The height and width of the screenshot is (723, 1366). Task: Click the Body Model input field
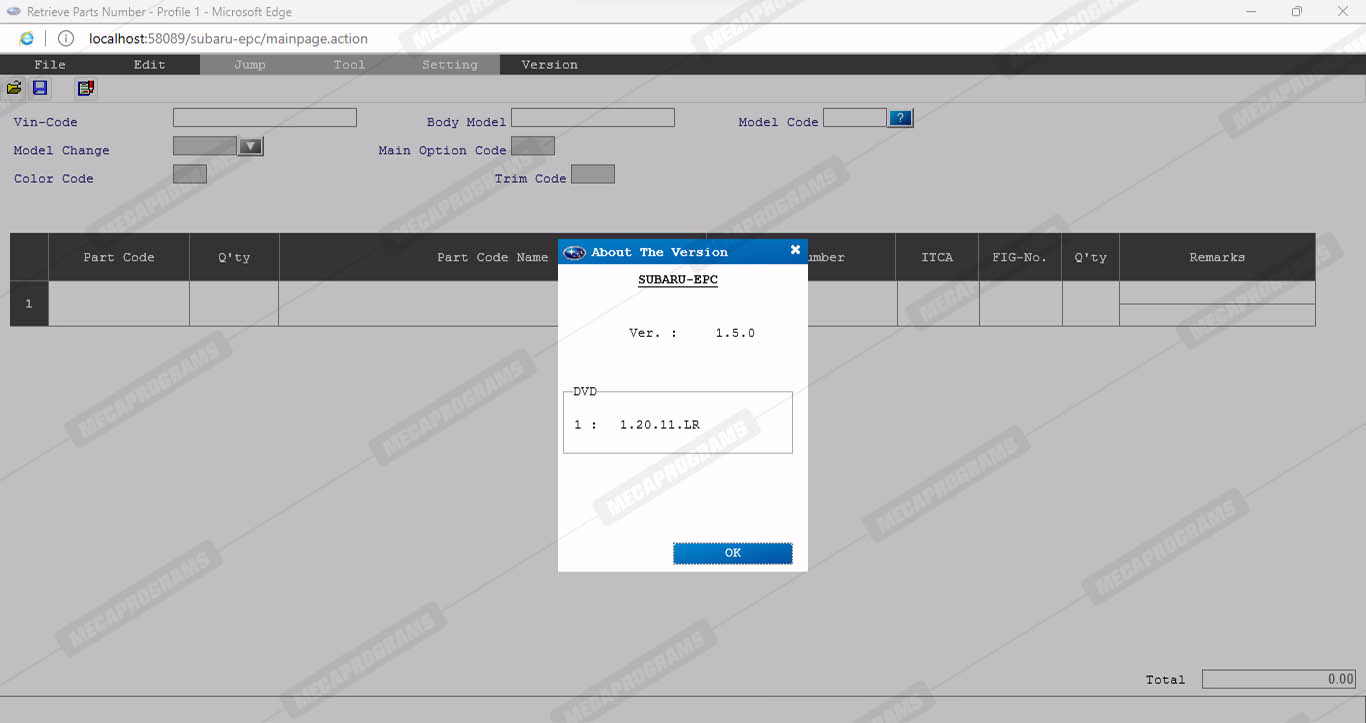point(593,118)
